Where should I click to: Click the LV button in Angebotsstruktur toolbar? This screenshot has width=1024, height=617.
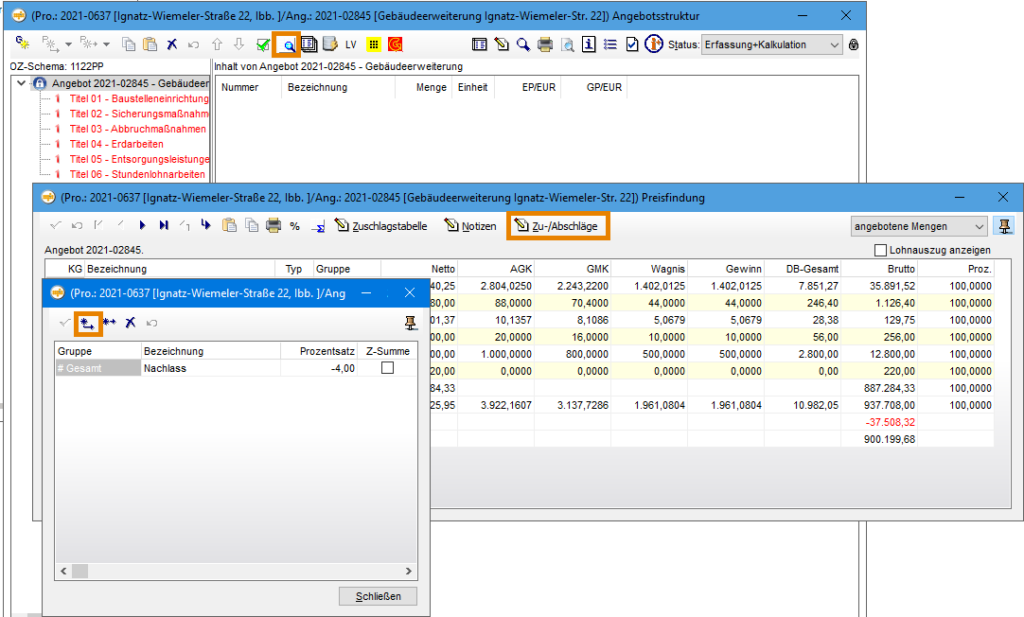point(351,44)
